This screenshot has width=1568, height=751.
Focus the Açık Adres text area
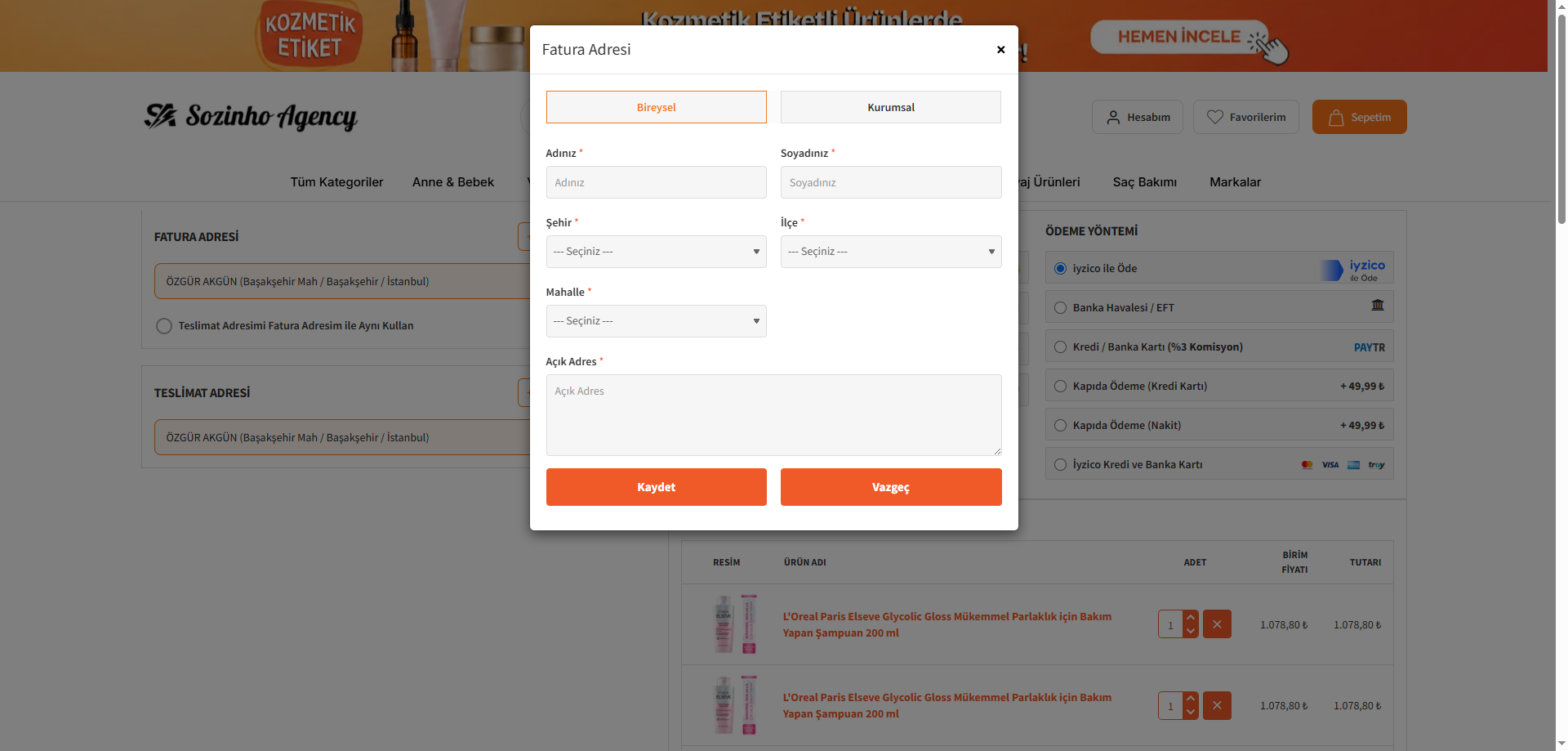773,415
